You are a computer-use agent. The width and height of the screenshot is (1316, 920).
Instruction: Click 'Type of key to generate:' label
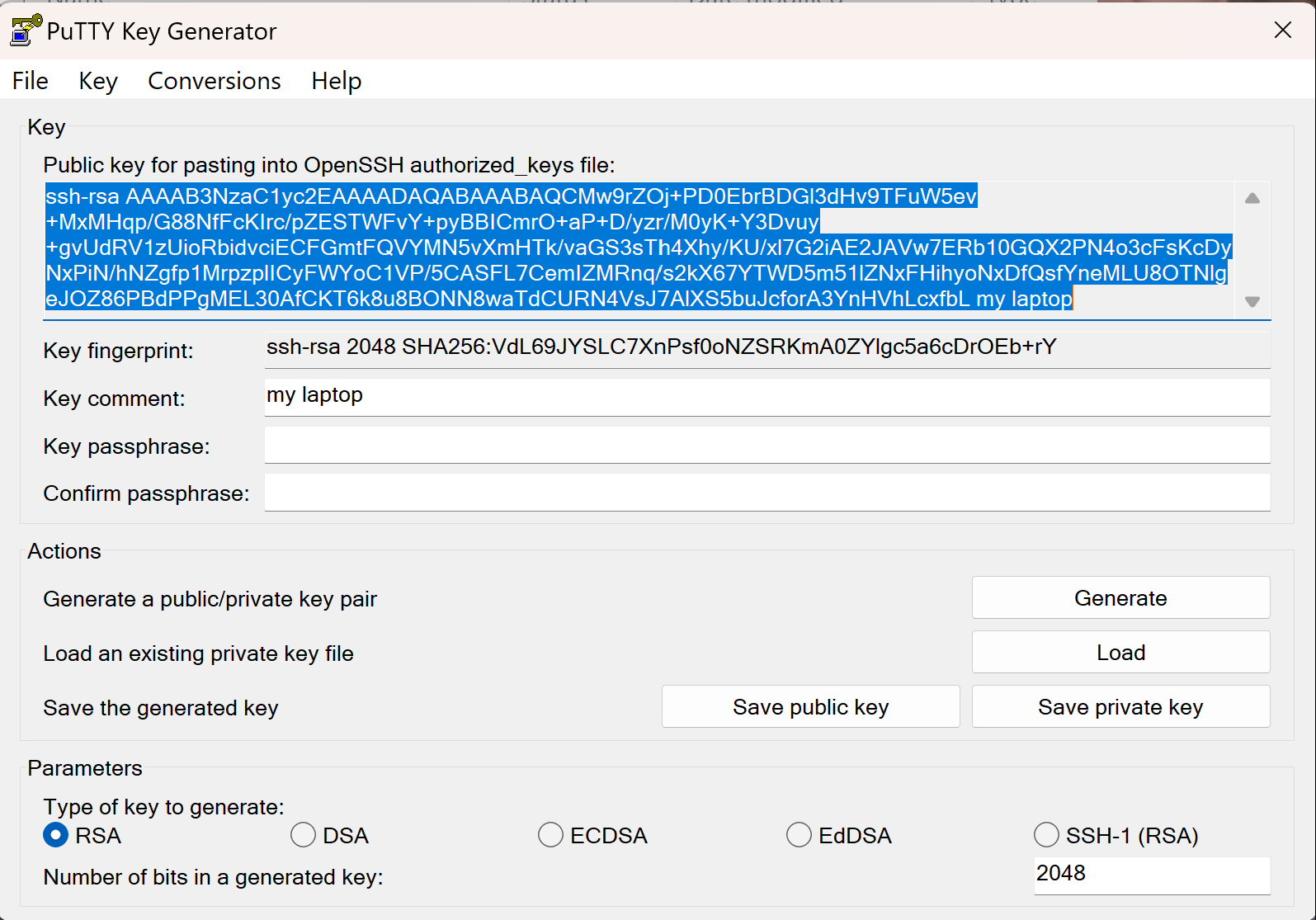click(163, 807)
